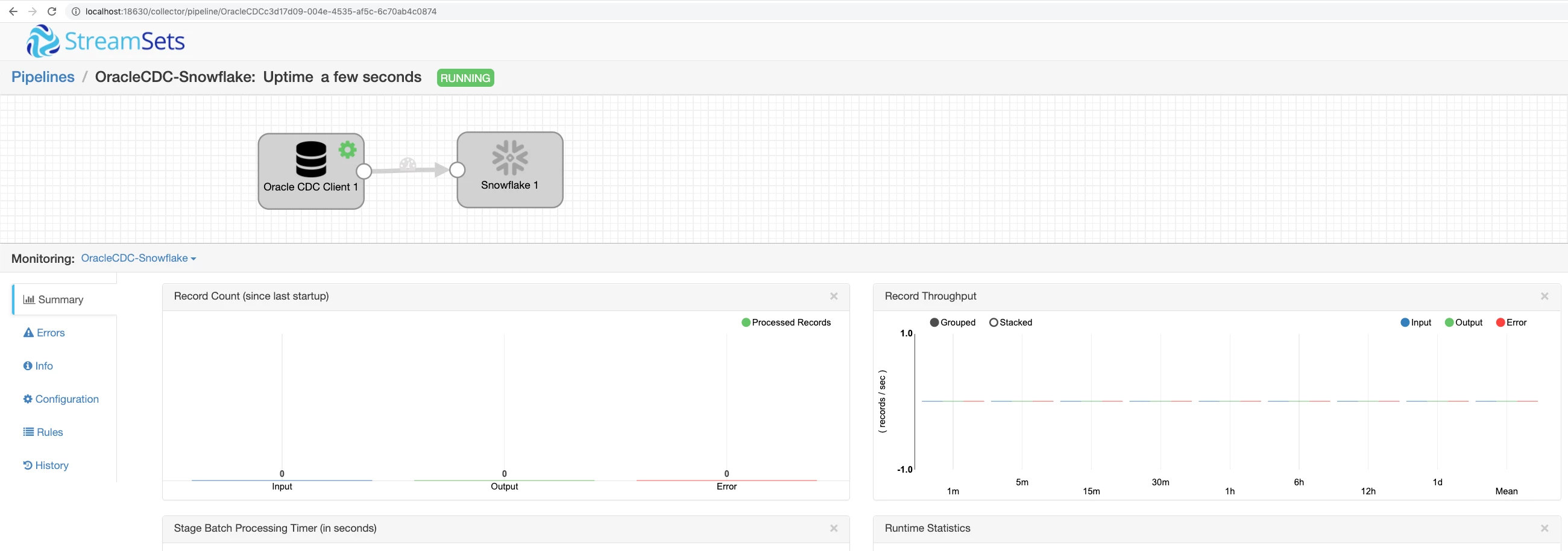
Task: Click Stage Batch Processing Timer panel title
Action: point(275,528)
